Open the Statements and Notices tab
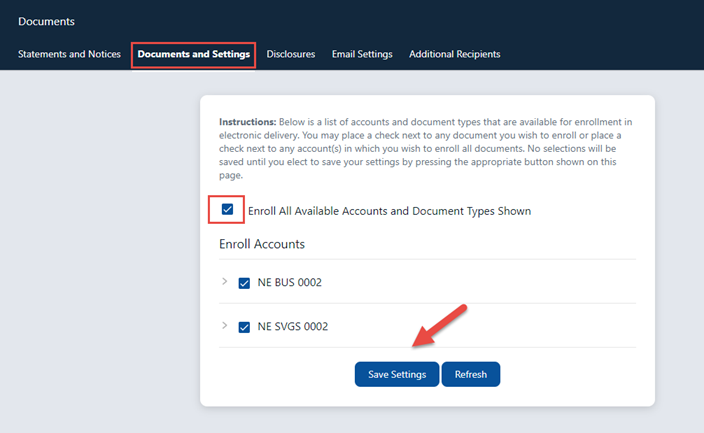 tap(69, 54)
